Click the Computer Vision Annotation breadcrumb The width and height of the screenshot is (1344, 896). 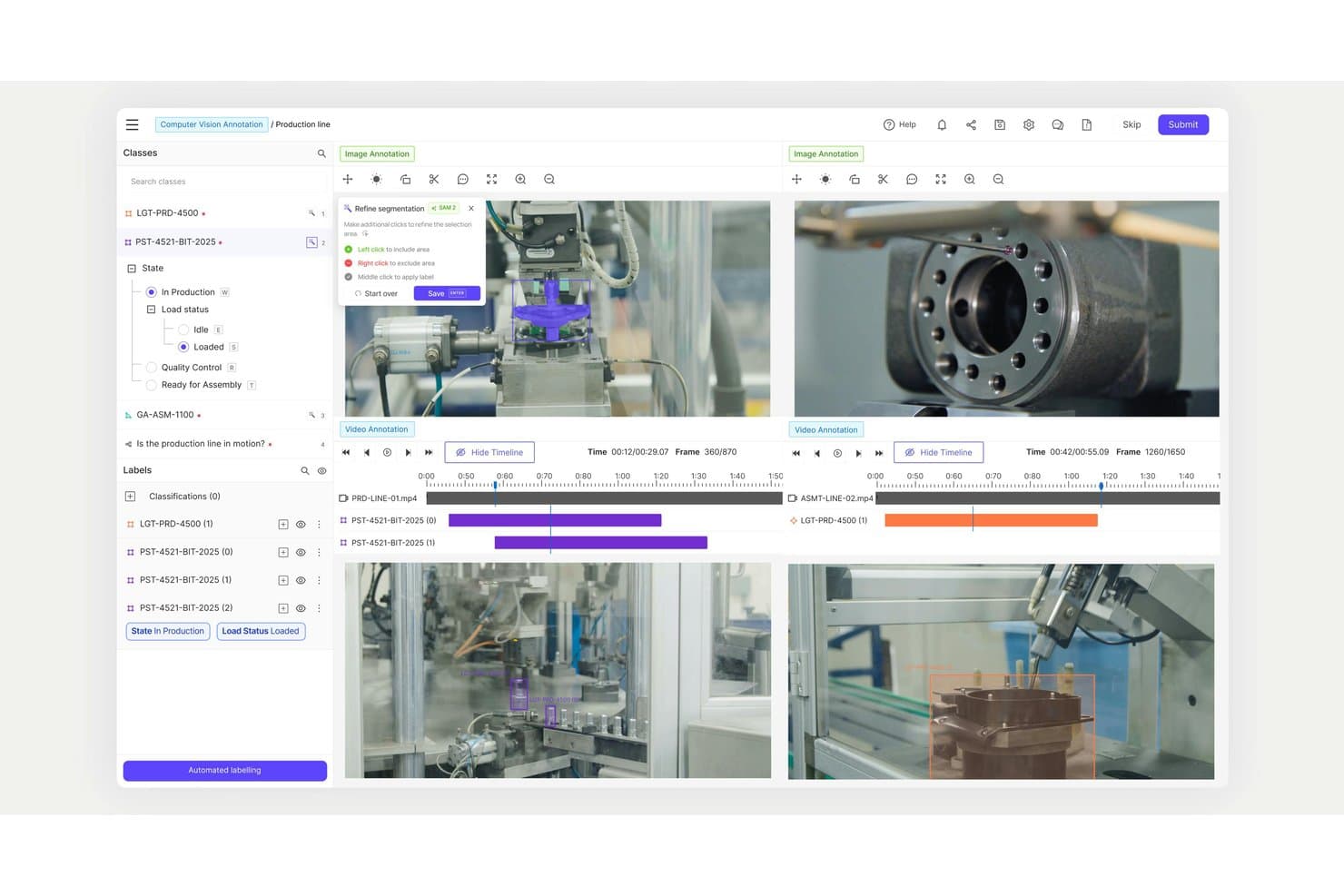click(212, 124)
